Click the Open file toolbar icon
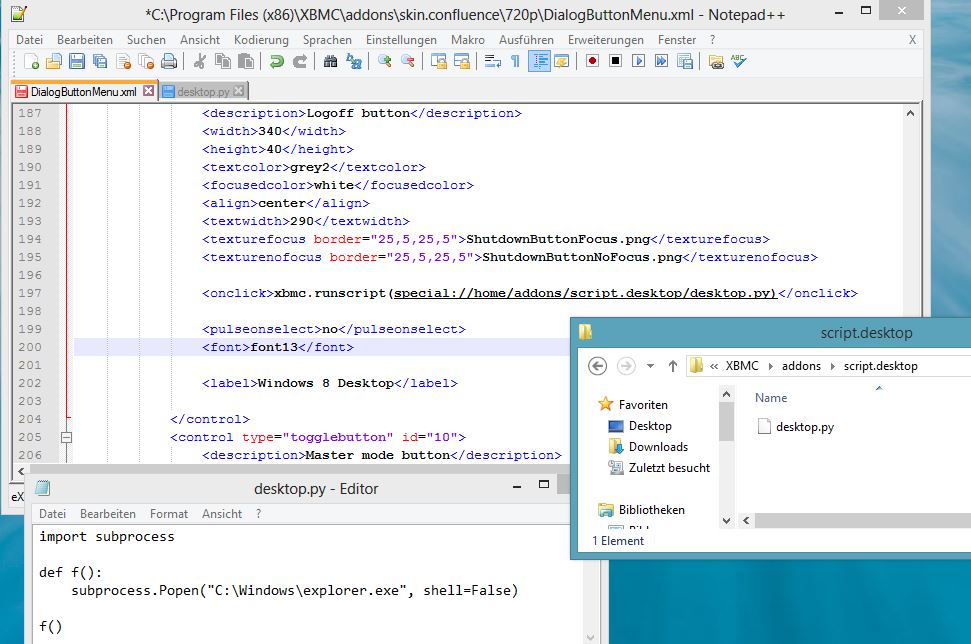Viewport: 971px width, 644px height. click(x=54, y=61)
